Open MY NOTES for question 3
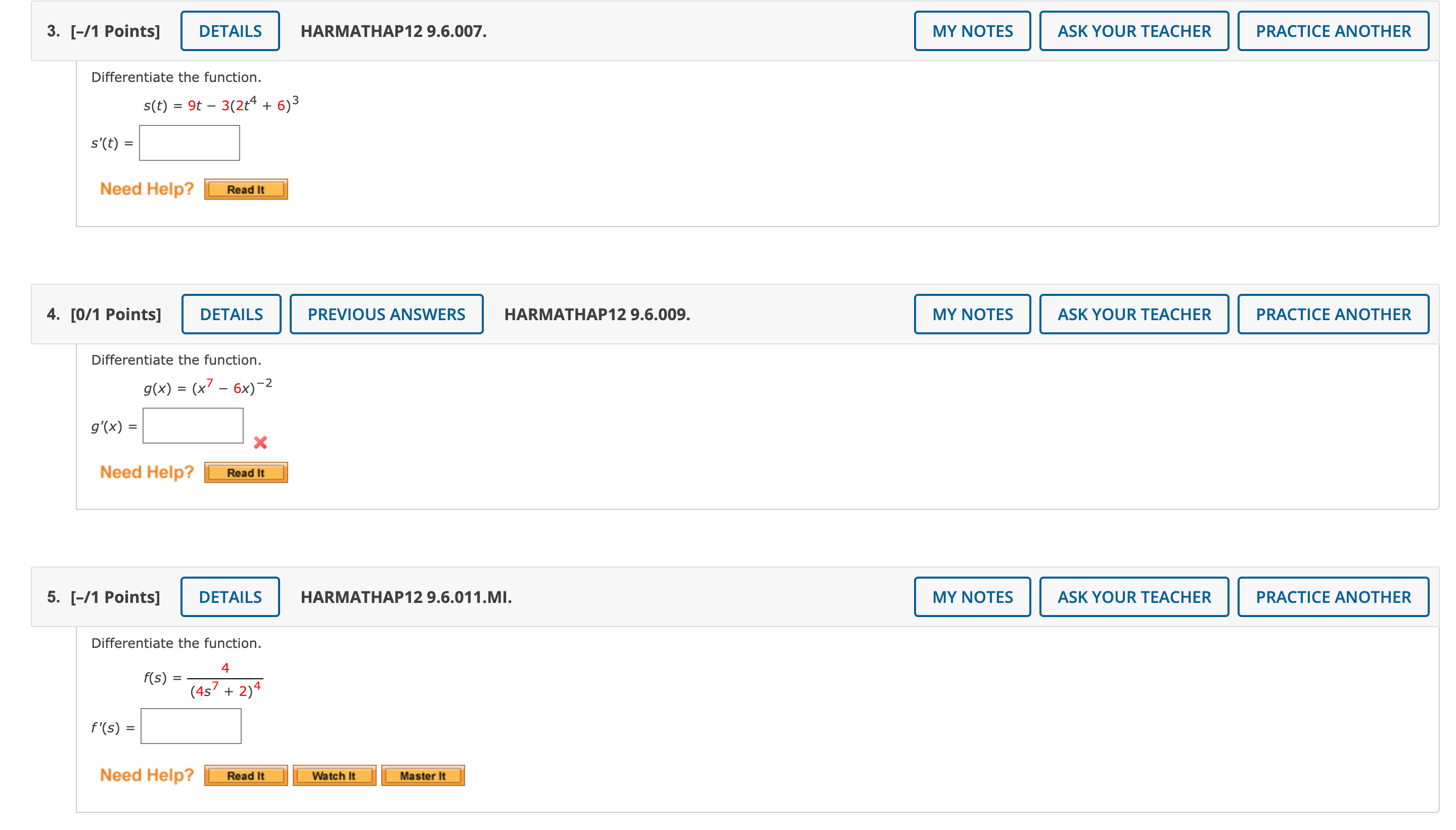This screenshot has height=830, width=1456. click(972, 31)
